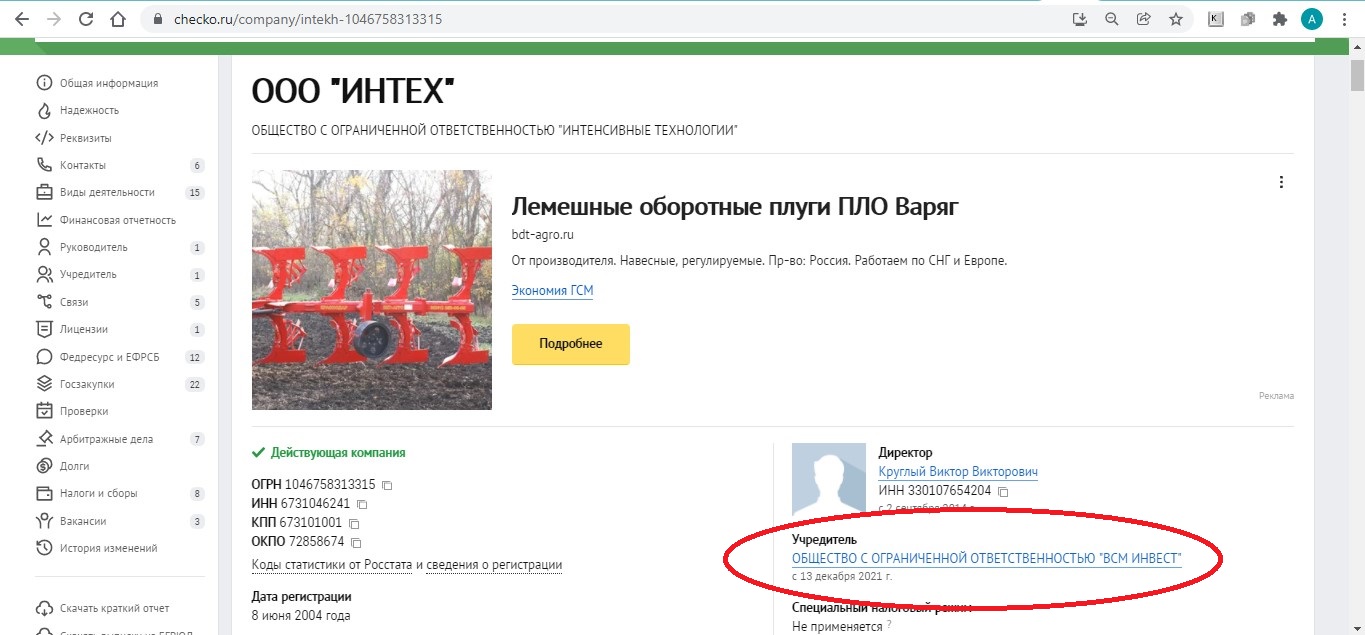This screenshot has height=635, width=1365.
Task: Click the Долги coin icon
Action: [x=44, y=466]
